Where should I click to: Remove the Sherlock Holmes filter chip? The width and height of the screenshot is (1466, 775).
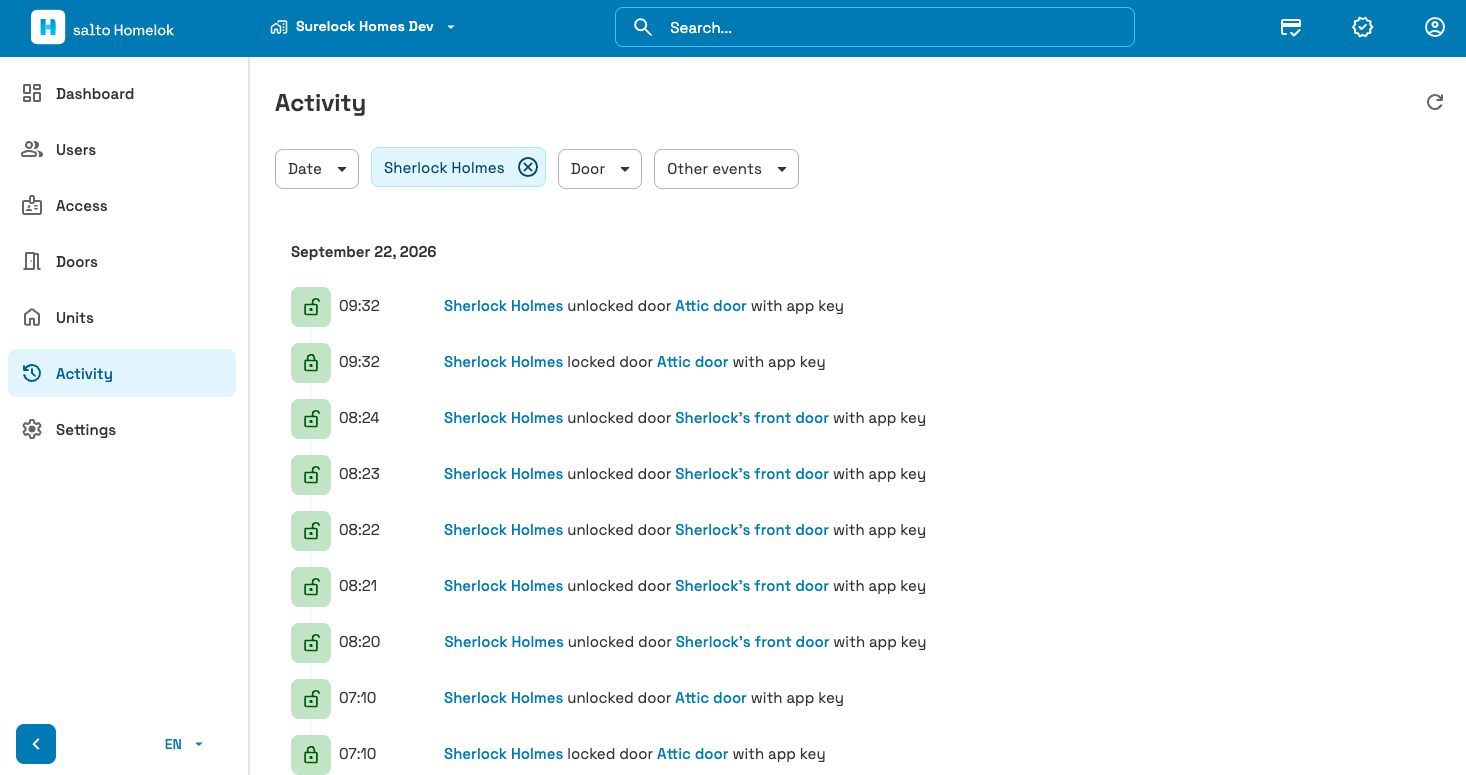click(x=528, y=168)
